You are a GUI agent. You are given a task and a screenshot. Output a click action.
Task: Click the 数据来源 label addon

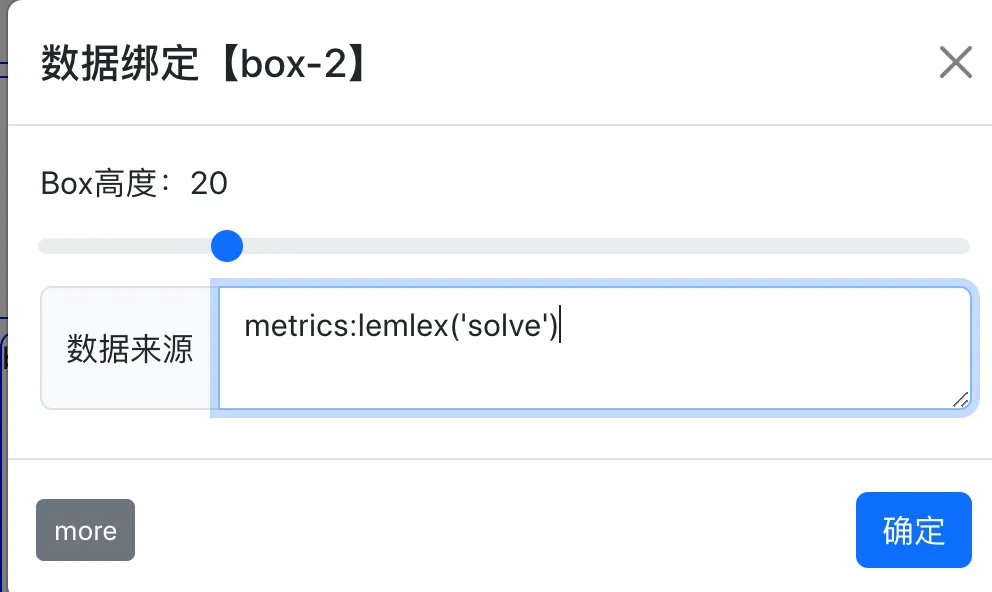click(x=129, y=349)
